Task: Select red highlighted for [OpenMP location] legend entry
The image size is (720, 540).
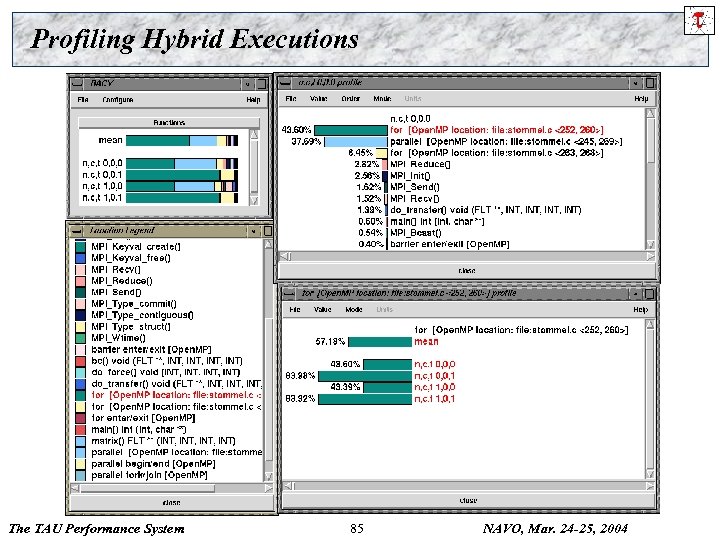Action: 176,395
